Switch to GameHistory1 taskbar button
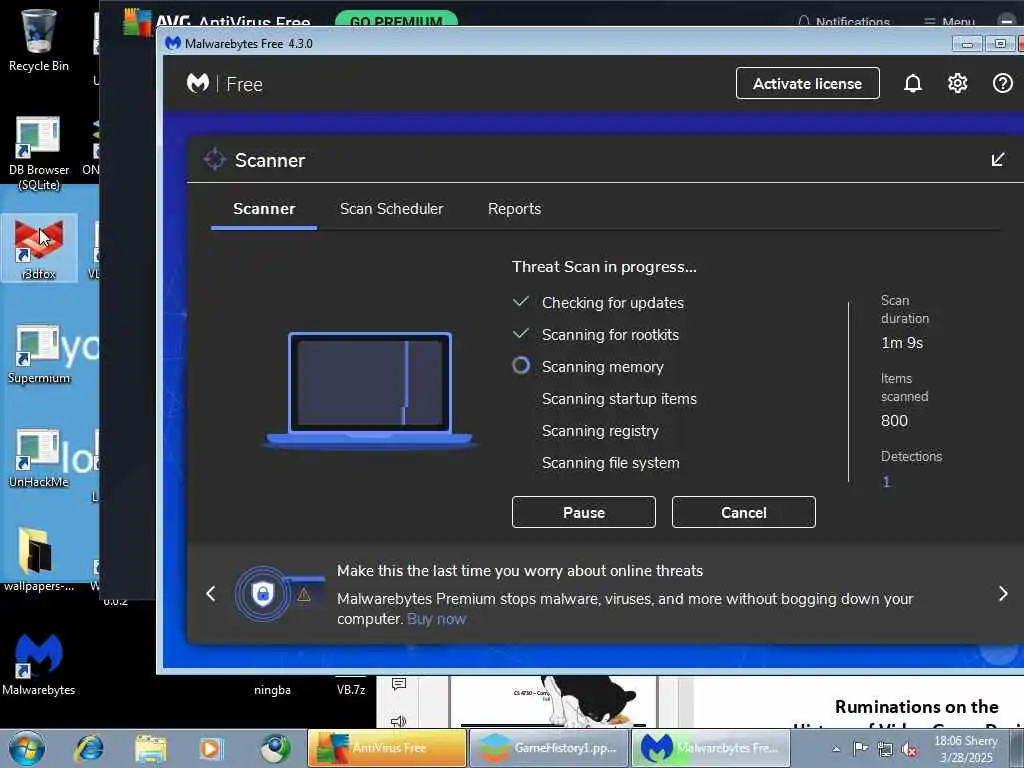 tap(549, 748)
